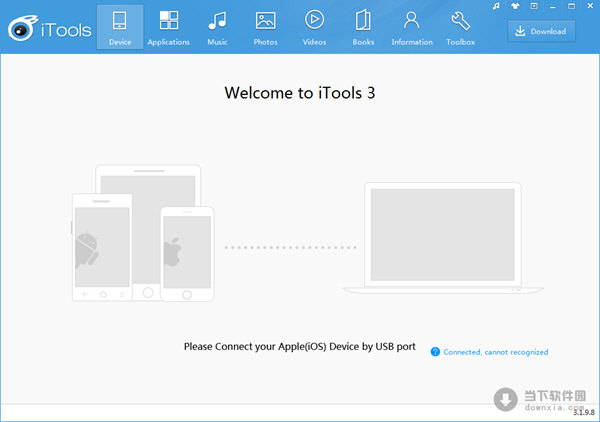Click 'Please Connect your Apple(iOS) Device' text
The image size is (600, 422).
point(300,347)
